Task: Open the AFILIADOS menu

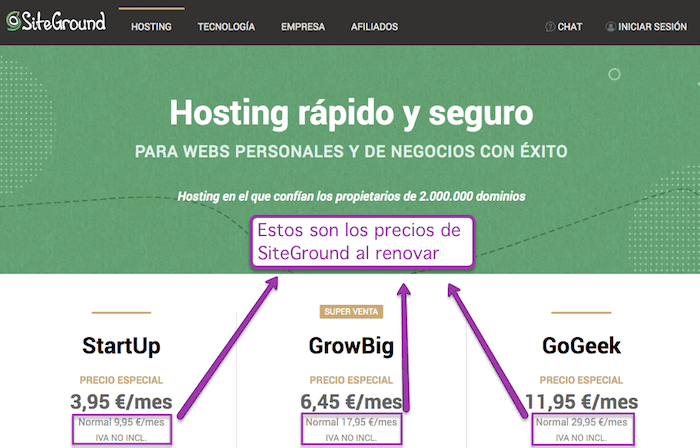Action: click(x=374, y=27)
